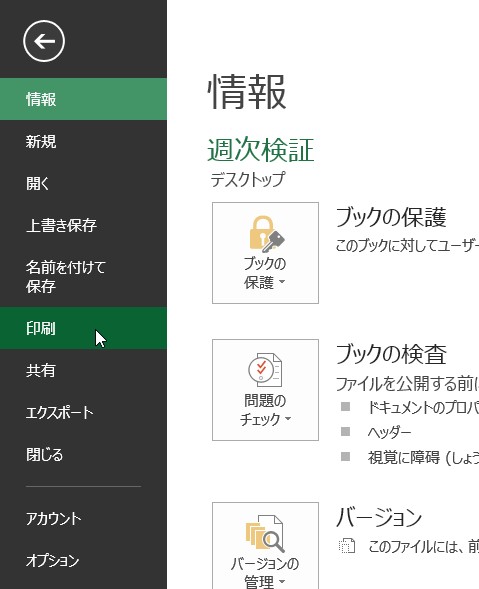Click the ブックの検査 section heading
The width and height of the screenshot is (479, 589).
391,354
